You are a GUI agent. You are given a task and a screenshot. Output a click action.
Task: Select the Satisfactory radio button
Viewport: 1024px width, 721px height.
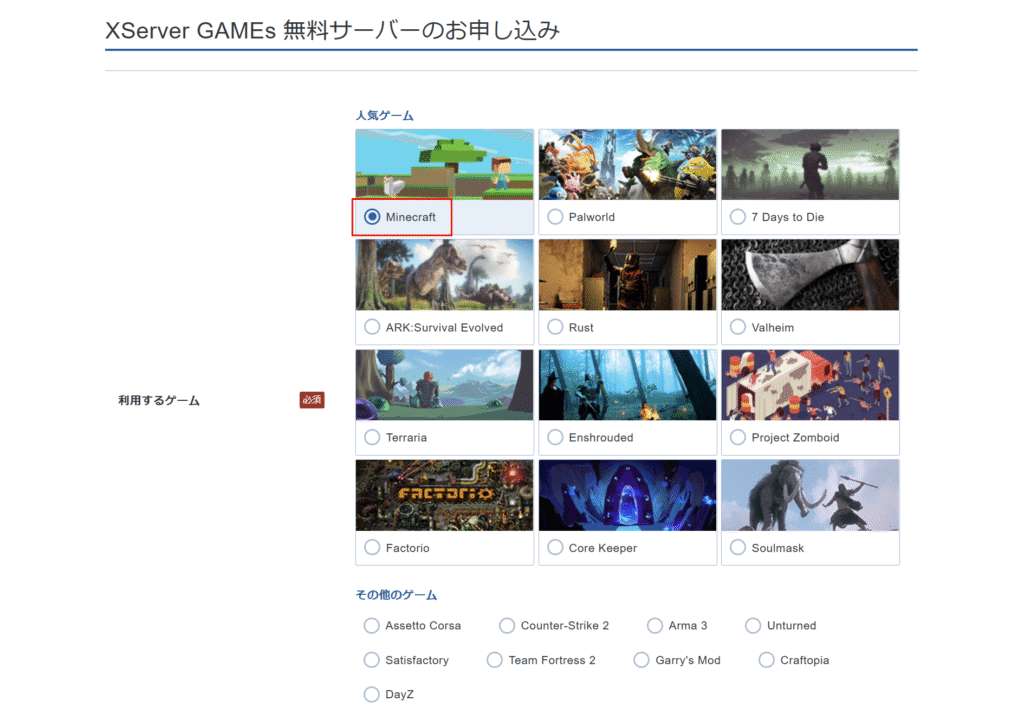coord(372,660)
